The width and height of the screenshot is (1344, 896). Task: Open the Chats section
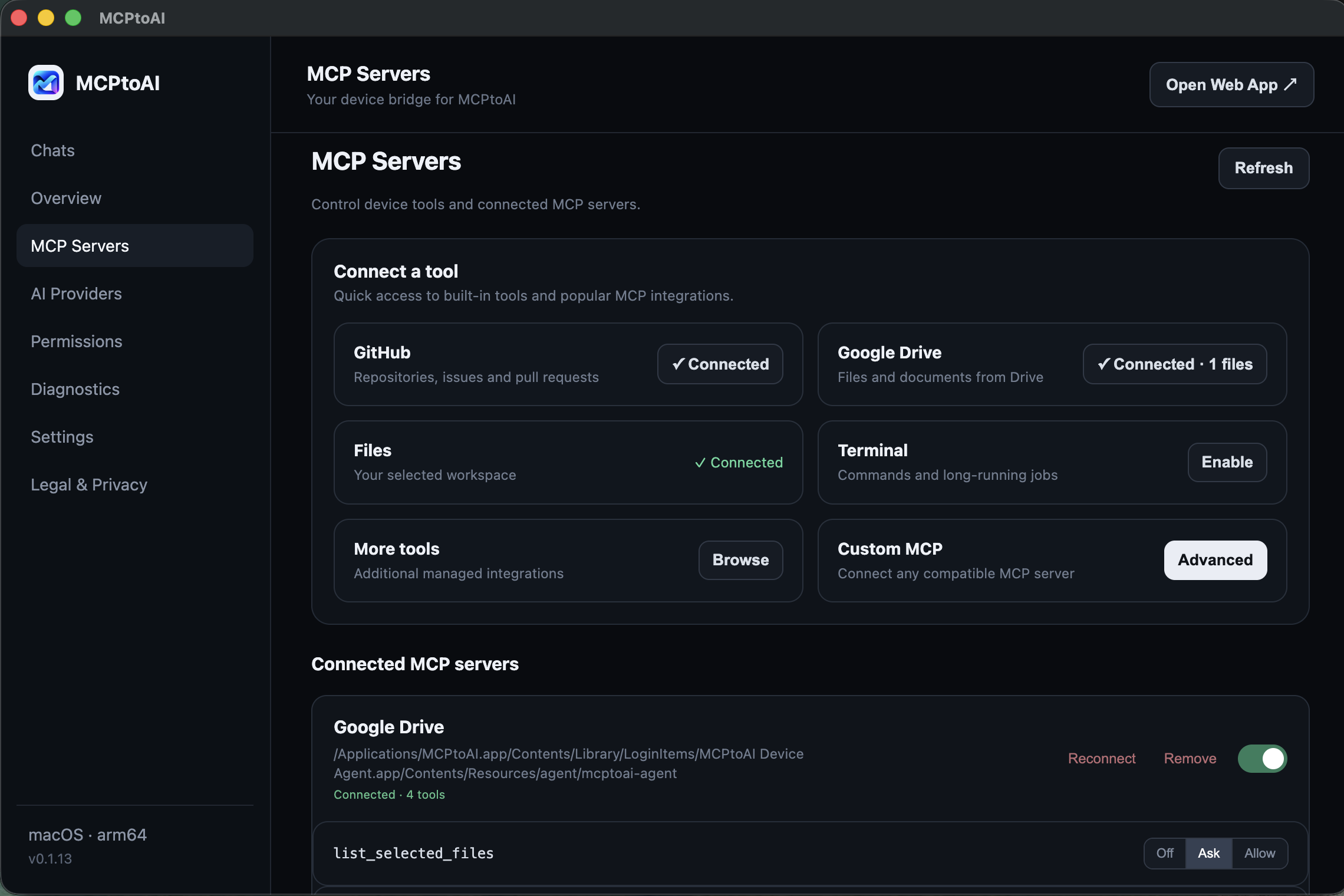click(135, 150)
